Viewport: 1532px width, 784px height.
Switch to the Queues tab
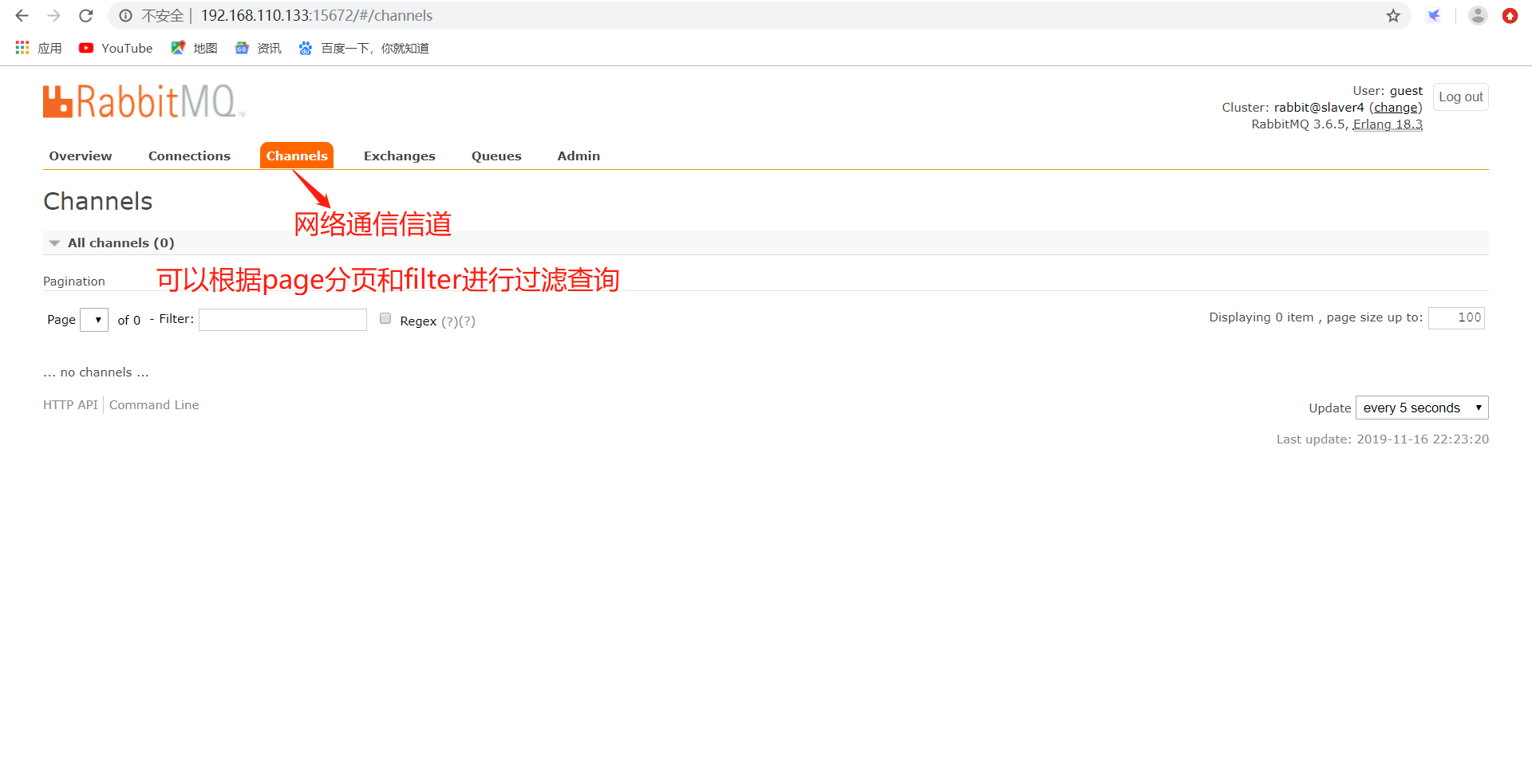(496, 156)
